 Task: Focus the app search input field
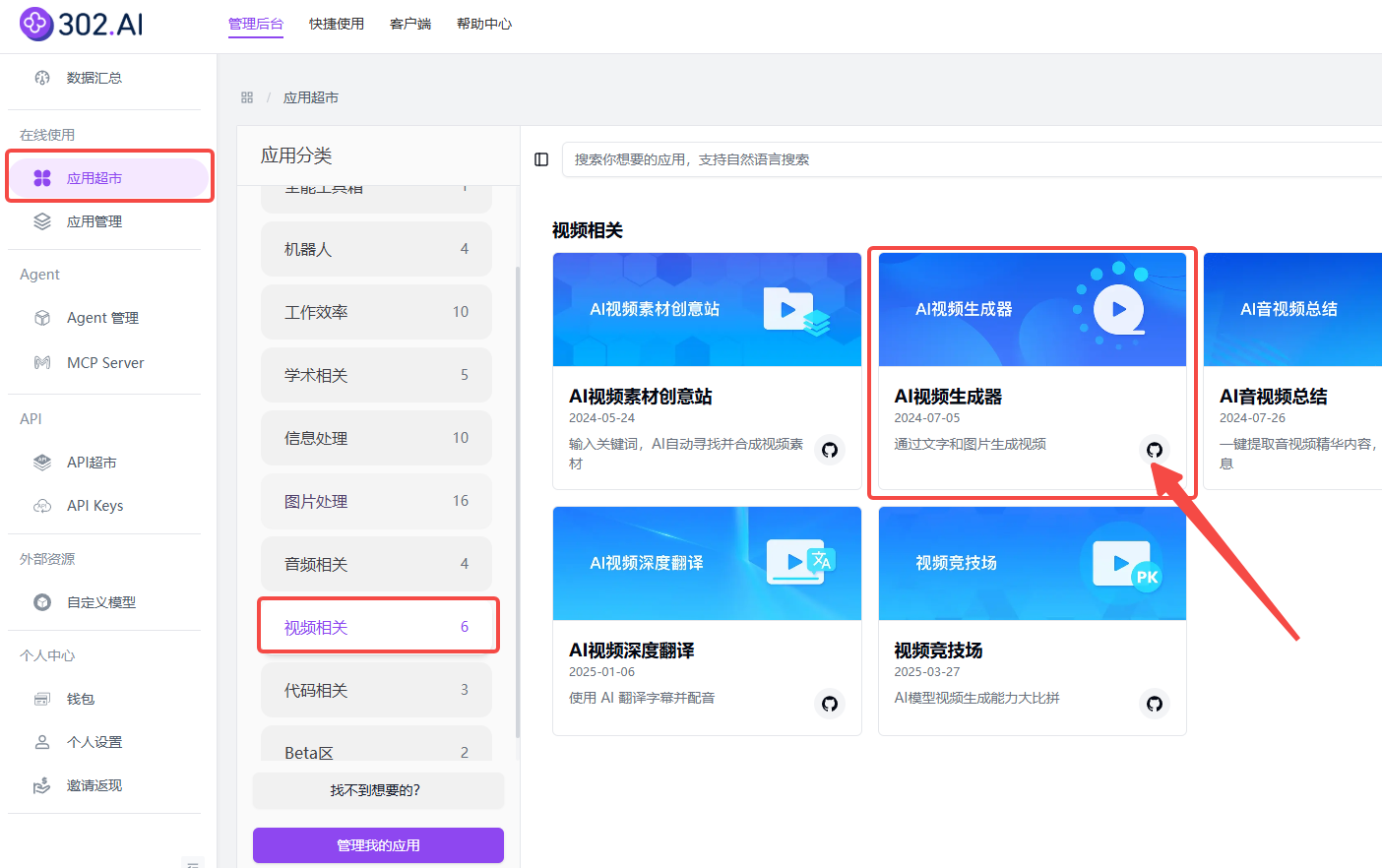pos(972,159)
